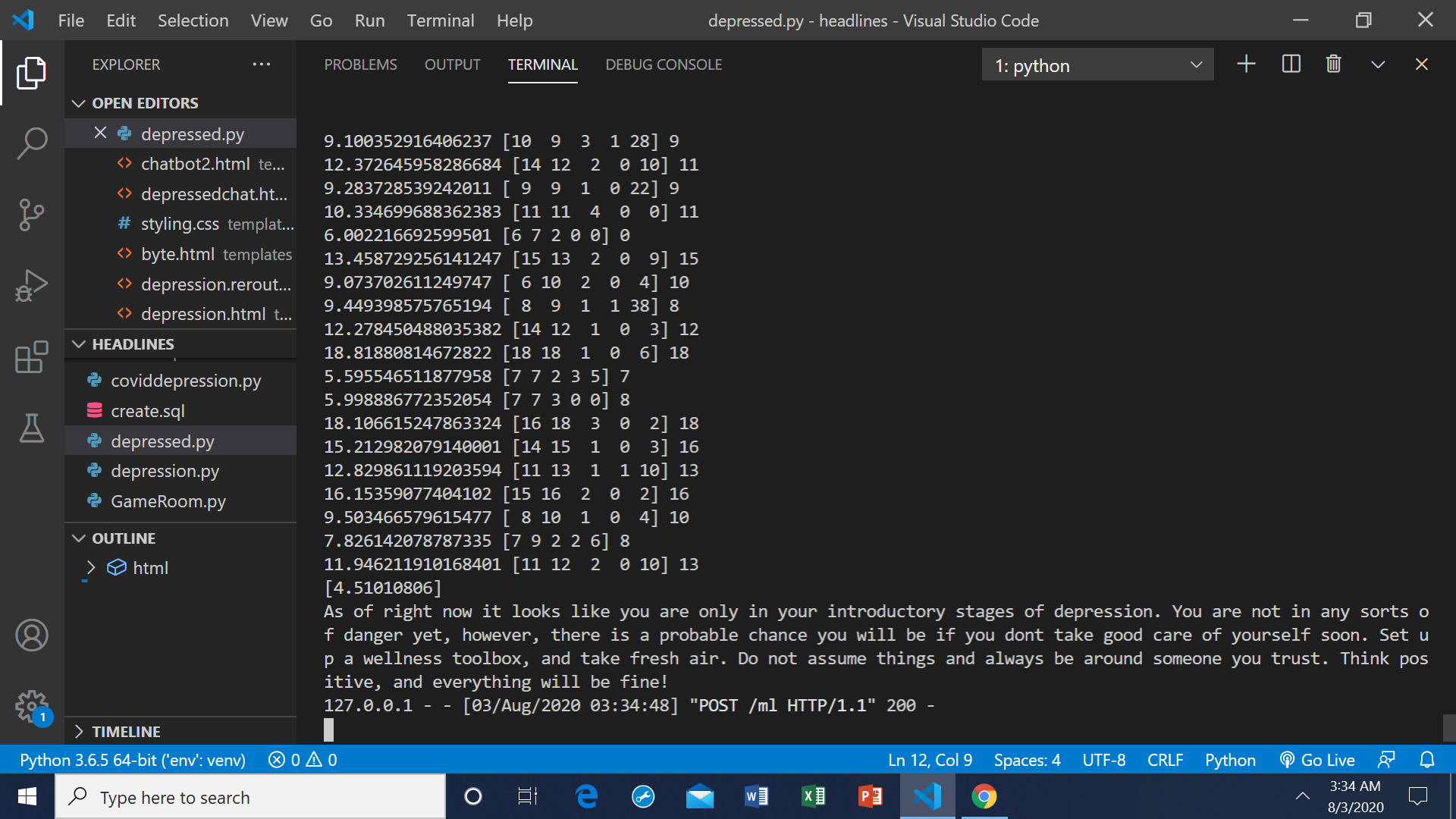Open the Search view in activity bar
The height and width of the screenshot is (819, 1456).
click(x=32, y=143)
